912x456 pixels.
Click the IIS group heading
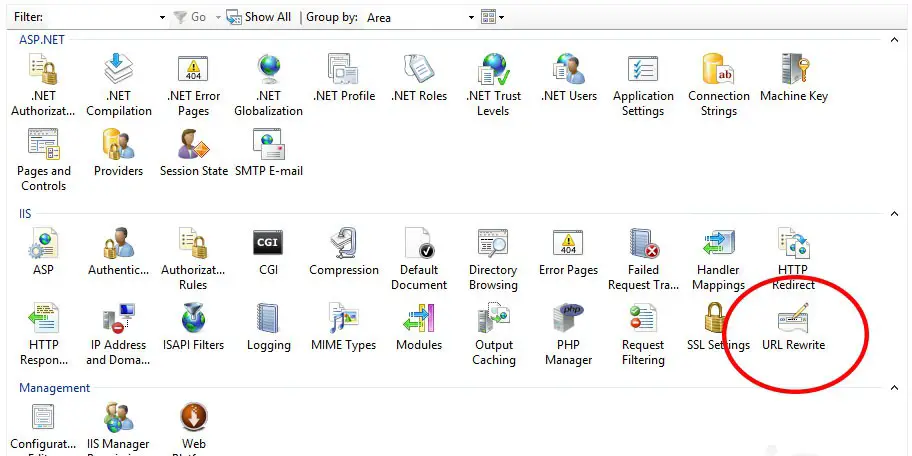pos(25,213)
